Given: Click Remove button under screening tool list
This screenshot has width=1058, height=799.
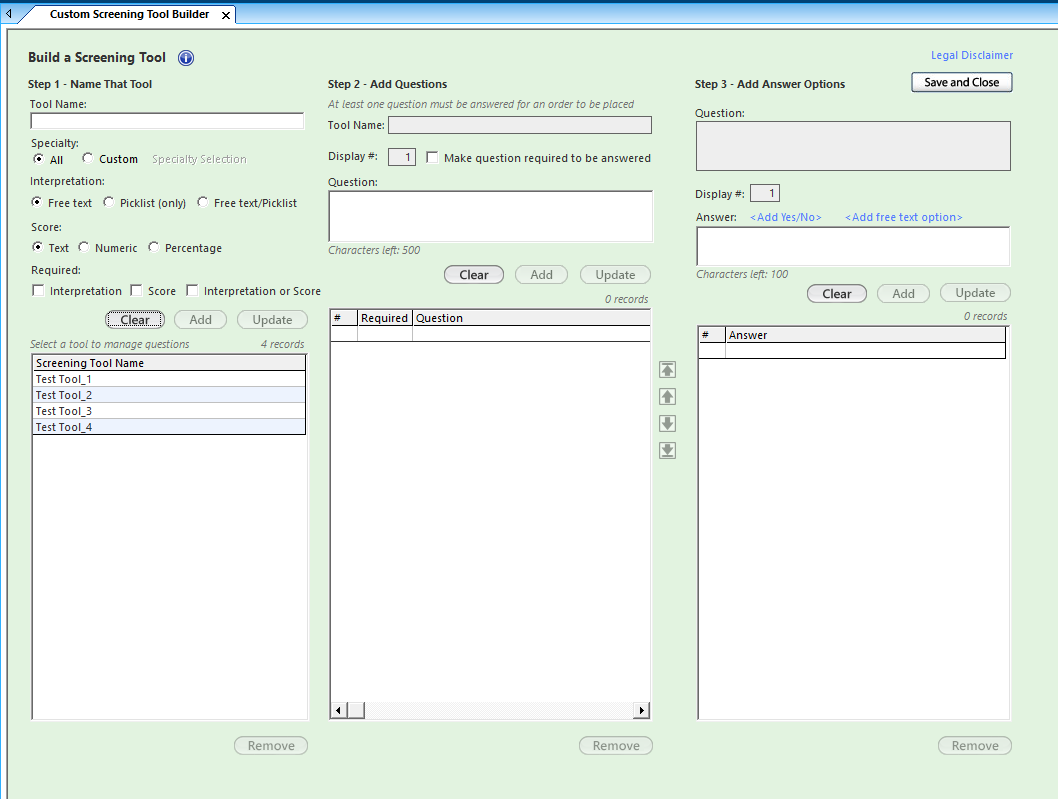Looking at the screenshot, I should coord(271,746).
